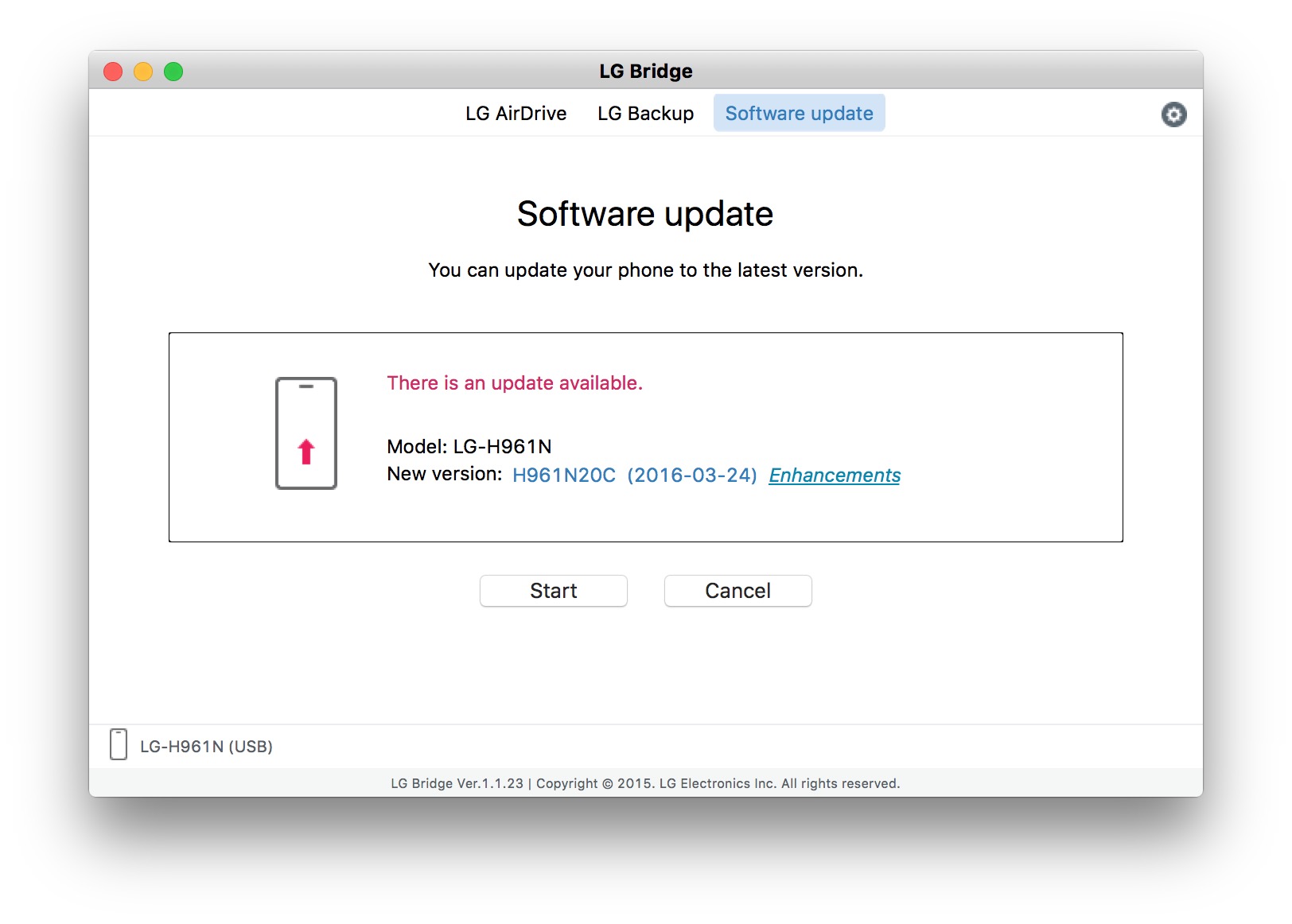Minimize the LG Bridge window

143,72
